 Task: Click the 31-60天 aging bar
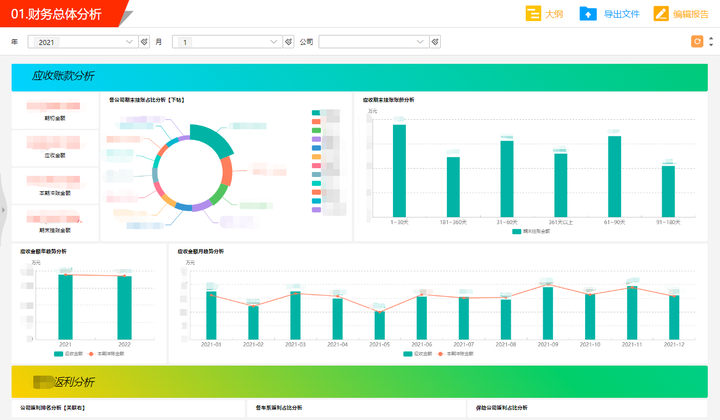click(507, 179)
